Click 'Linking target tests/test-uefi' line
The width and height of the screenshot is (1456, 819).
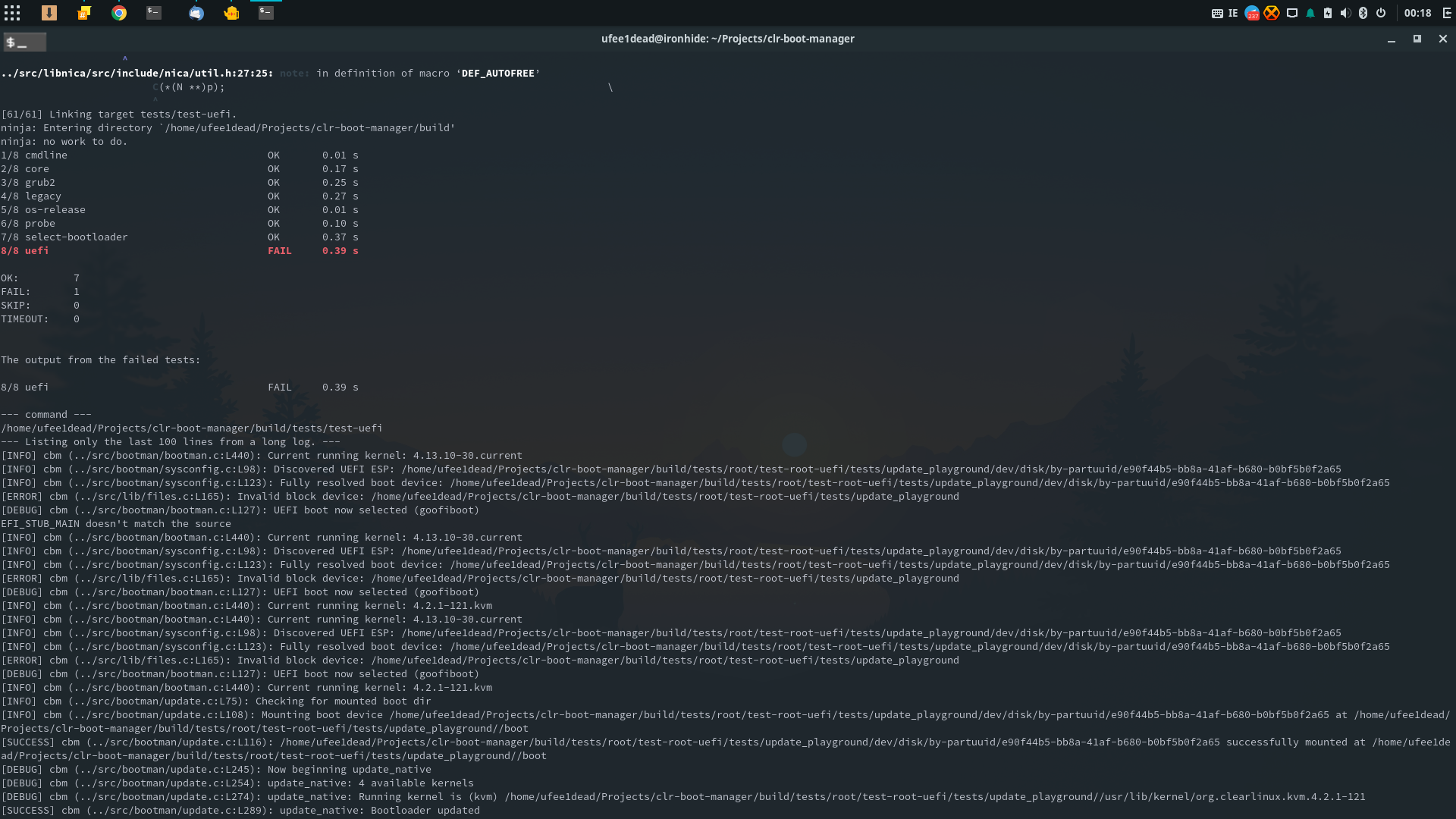coord(119,115)
